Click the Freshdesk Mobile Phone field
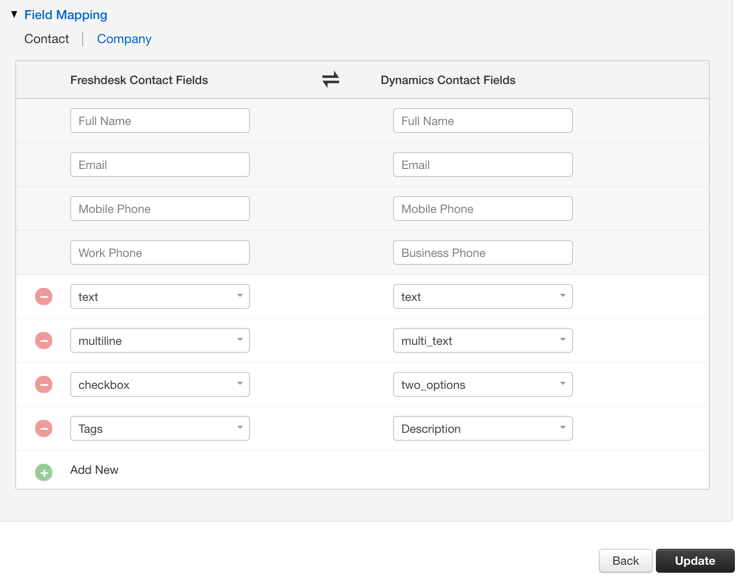Screen dimensions: 745x581 (160, 209)
